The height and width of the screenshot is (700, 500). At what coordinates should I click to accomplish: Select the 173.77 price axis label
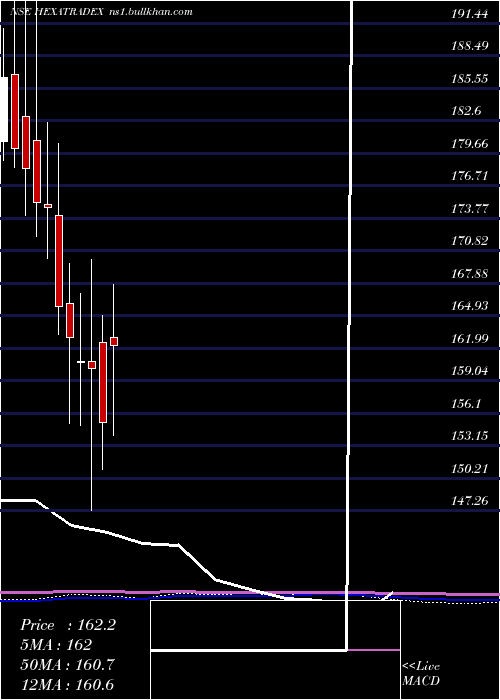coord(469,209)
